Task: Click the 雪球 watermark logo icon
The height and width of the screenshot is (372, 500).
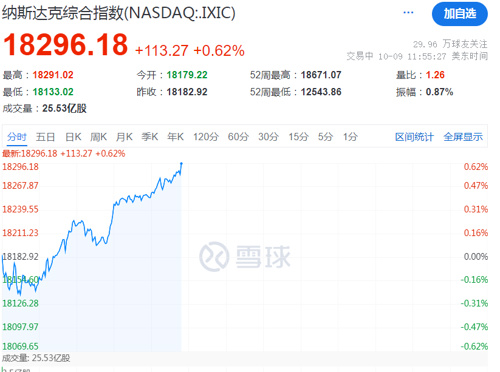Action: (x=214, y=256)
